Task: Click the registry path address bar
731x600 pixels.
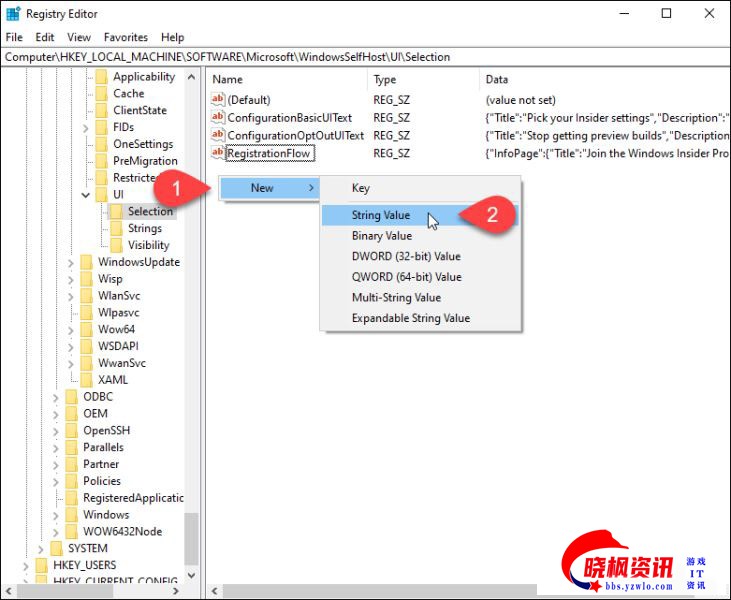Action: click(x=365, y=57)
